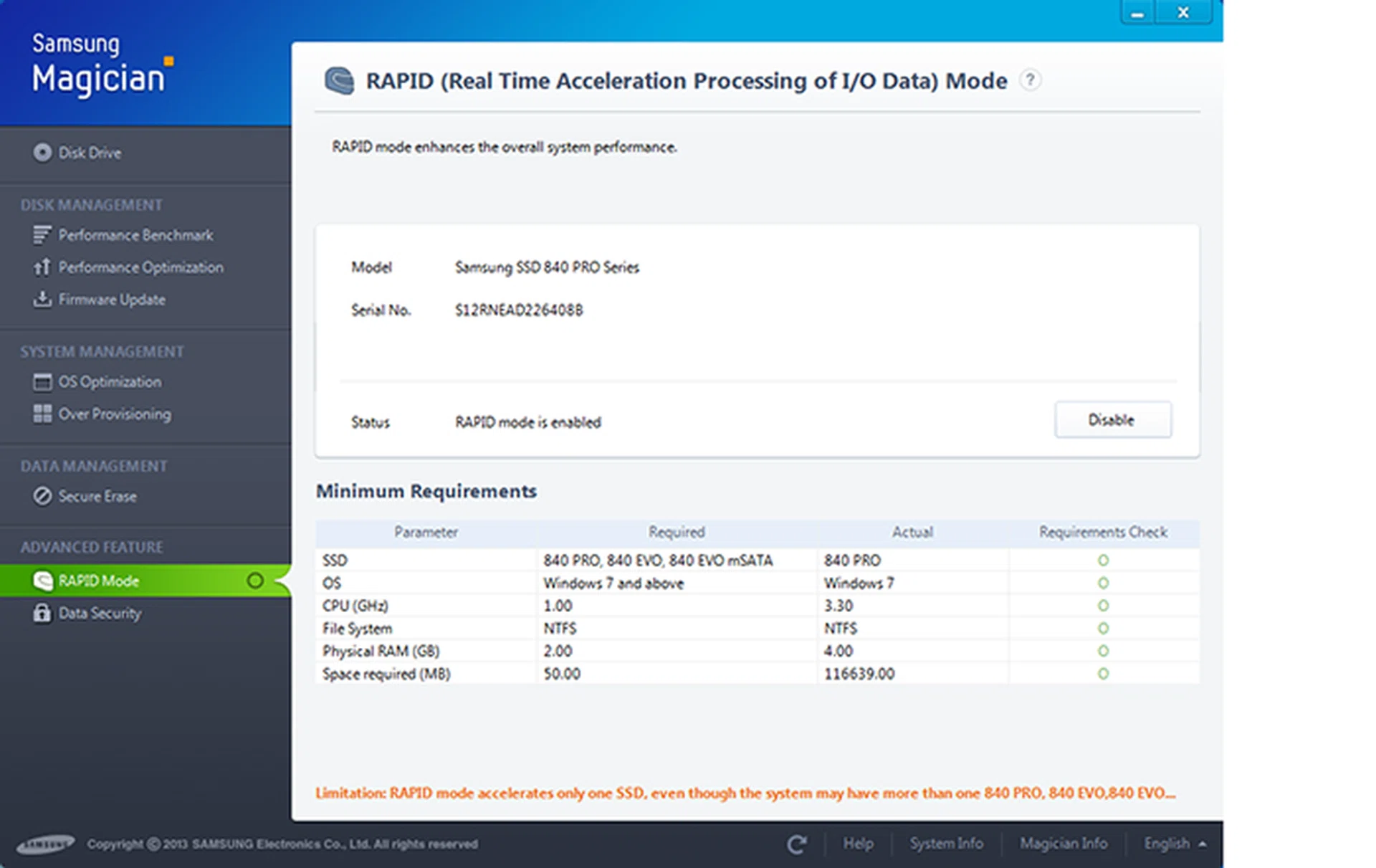Click the green RAPID Mode status circle
Image resolution: width=1376 pixels, height=868 pixels.
point(254,581)
